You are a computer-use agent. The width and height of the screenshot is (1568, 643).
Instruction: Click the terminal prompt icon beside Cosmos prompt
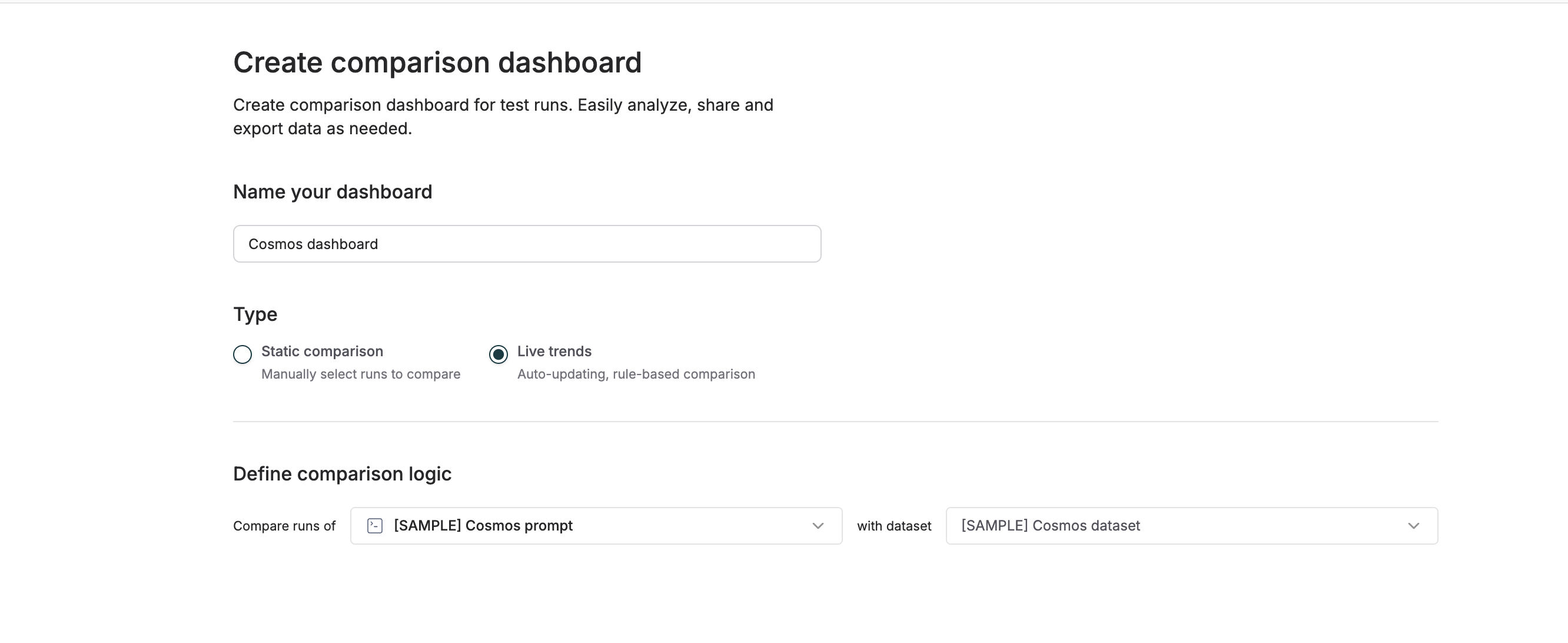(x=374, y=525)
